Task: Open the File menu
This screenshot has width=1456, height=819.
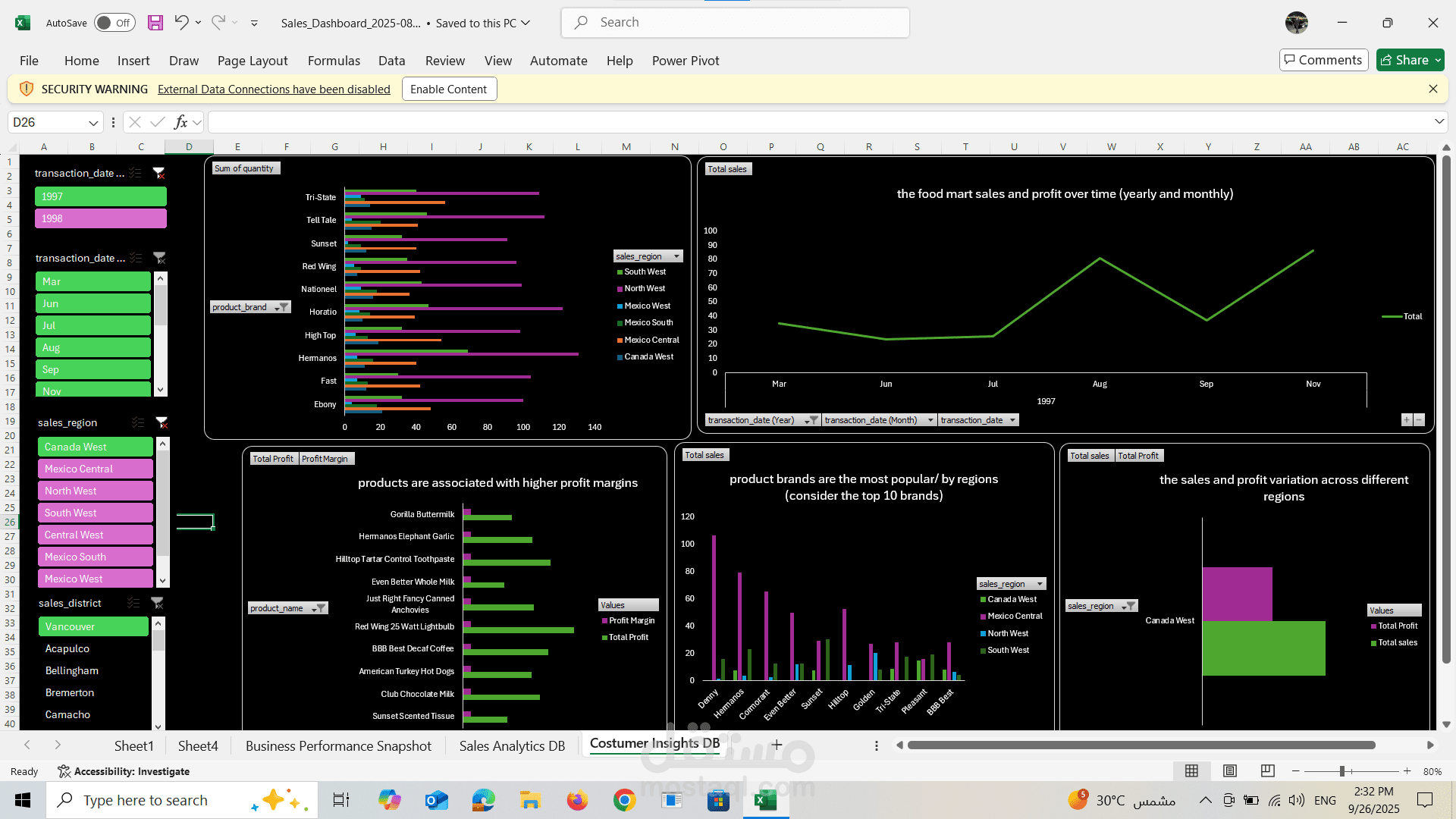Action: click(x=29, y=61)
